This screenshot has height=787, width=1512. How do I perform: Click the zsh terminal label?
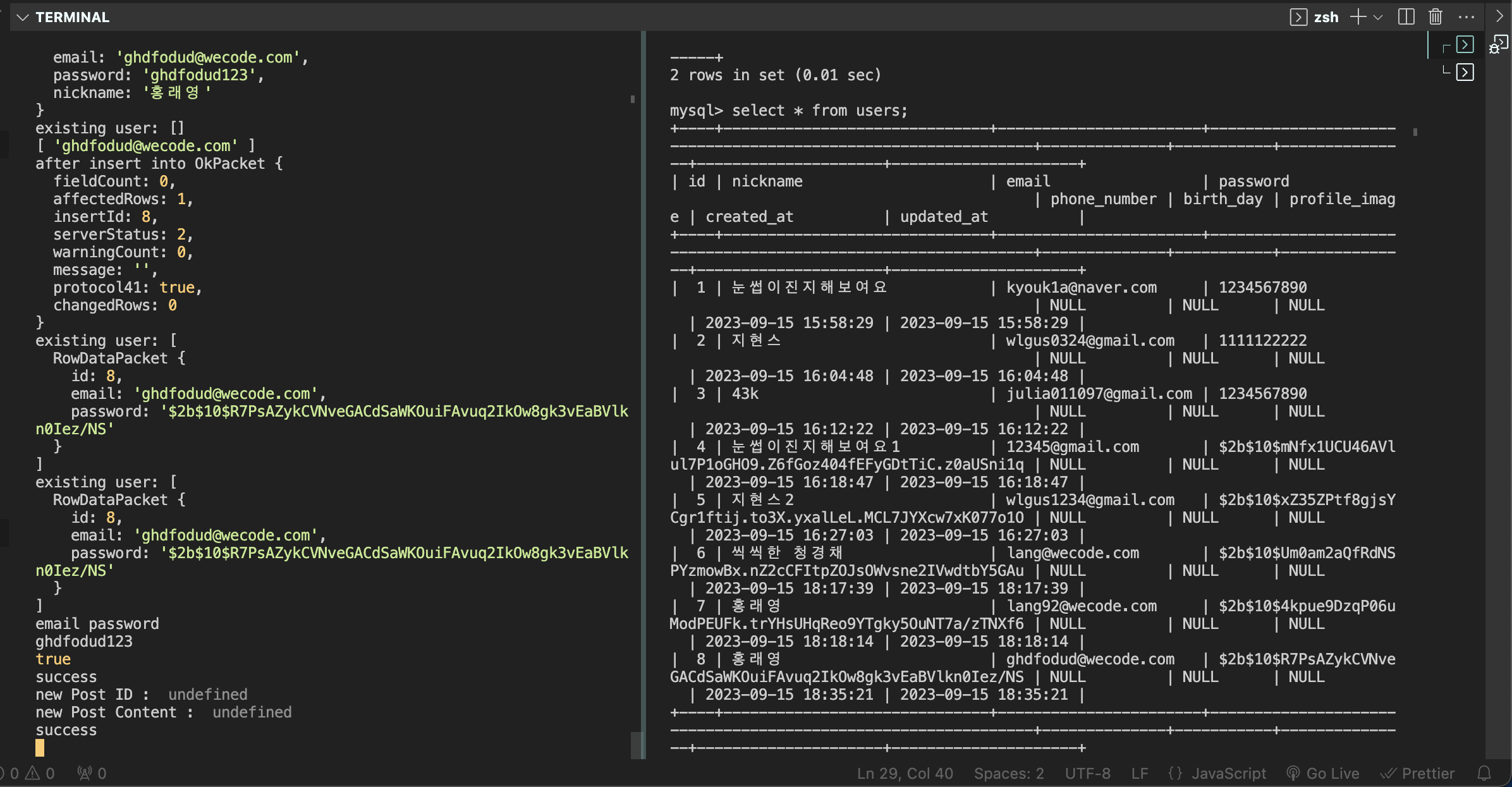pos(1326,17)
